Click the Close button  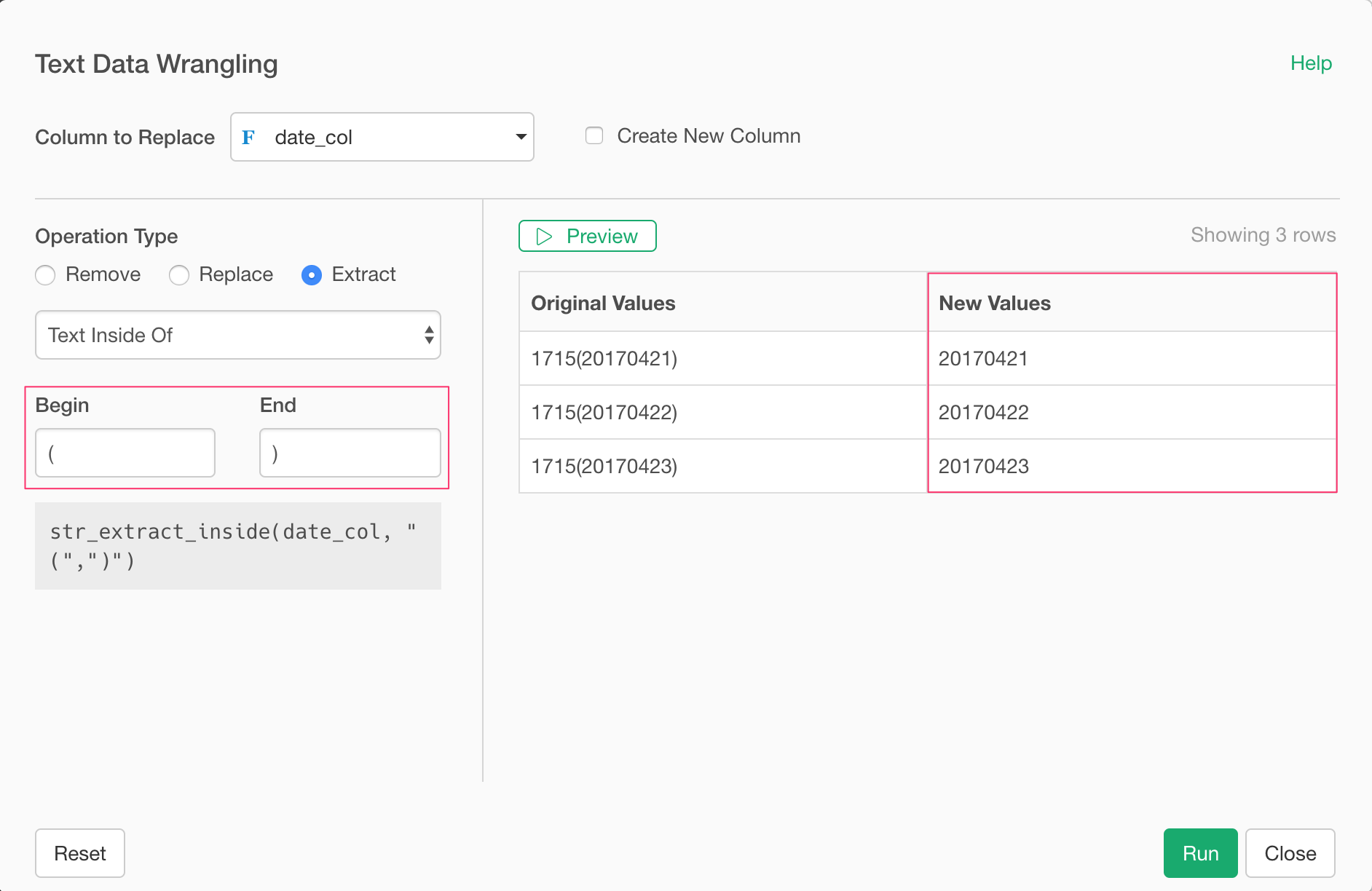coord(1290,853)
